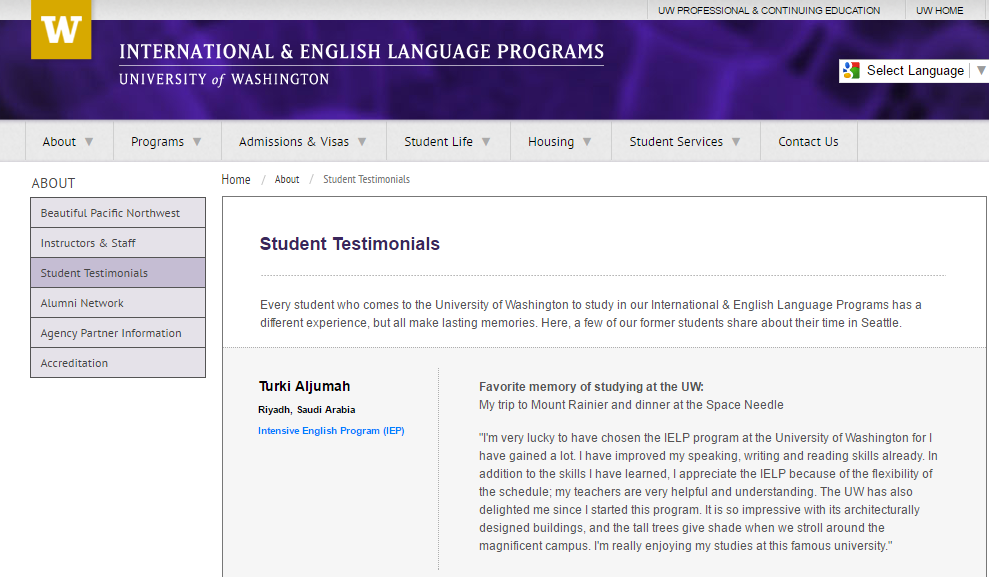Expand the Student Services menu arrow
Image resolution: width=989 pixels, height=577 pixels.
[x=736, y=142]
